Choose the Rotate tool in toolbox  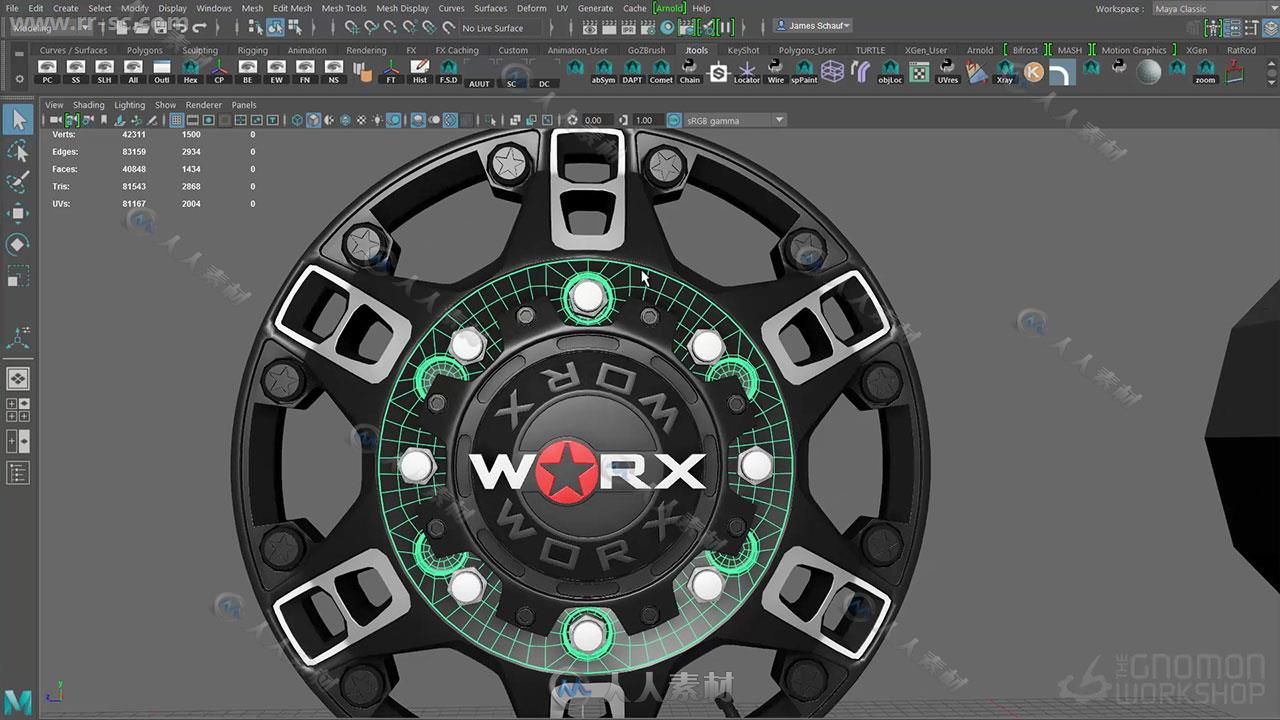pyautogui.click(x=18, y=244)
